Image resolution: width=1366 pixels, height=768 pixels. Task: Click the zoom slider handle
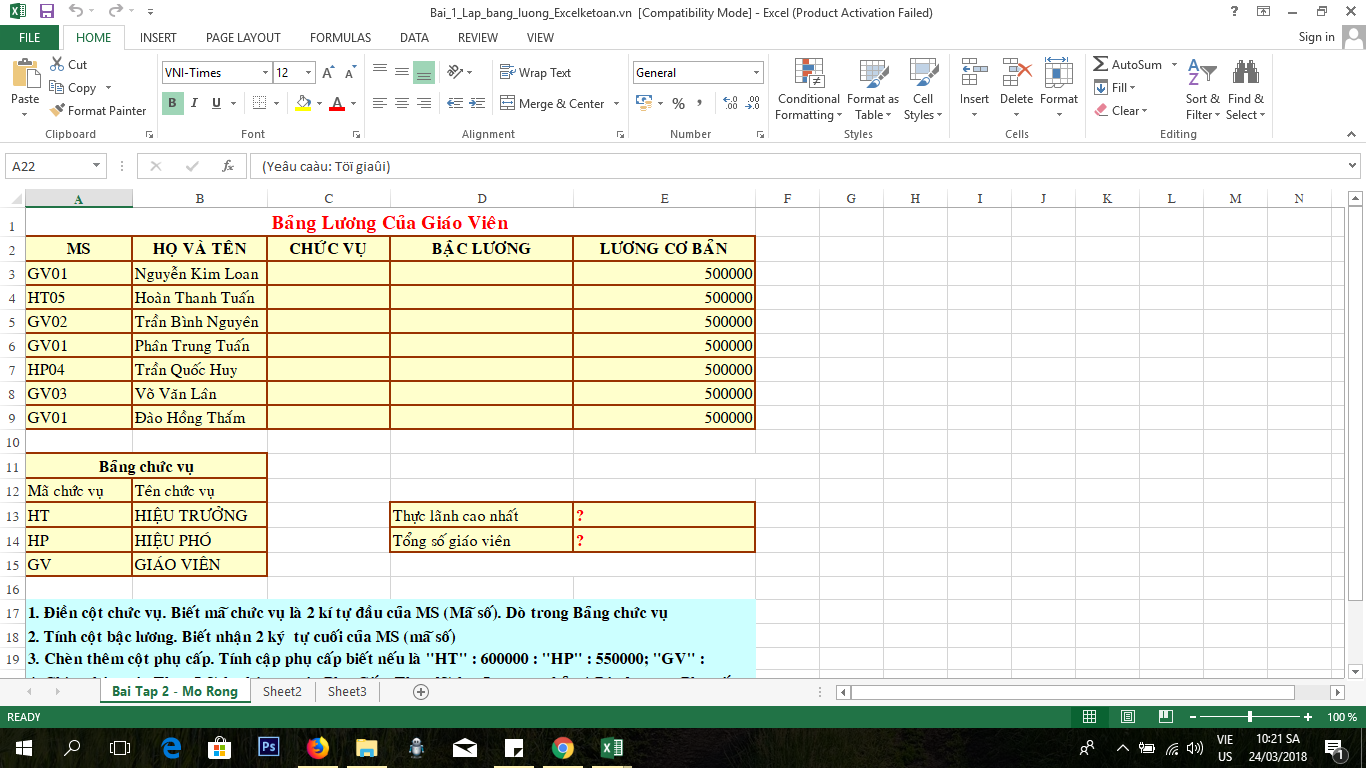pyautogui.click(x=1250, y=717)
